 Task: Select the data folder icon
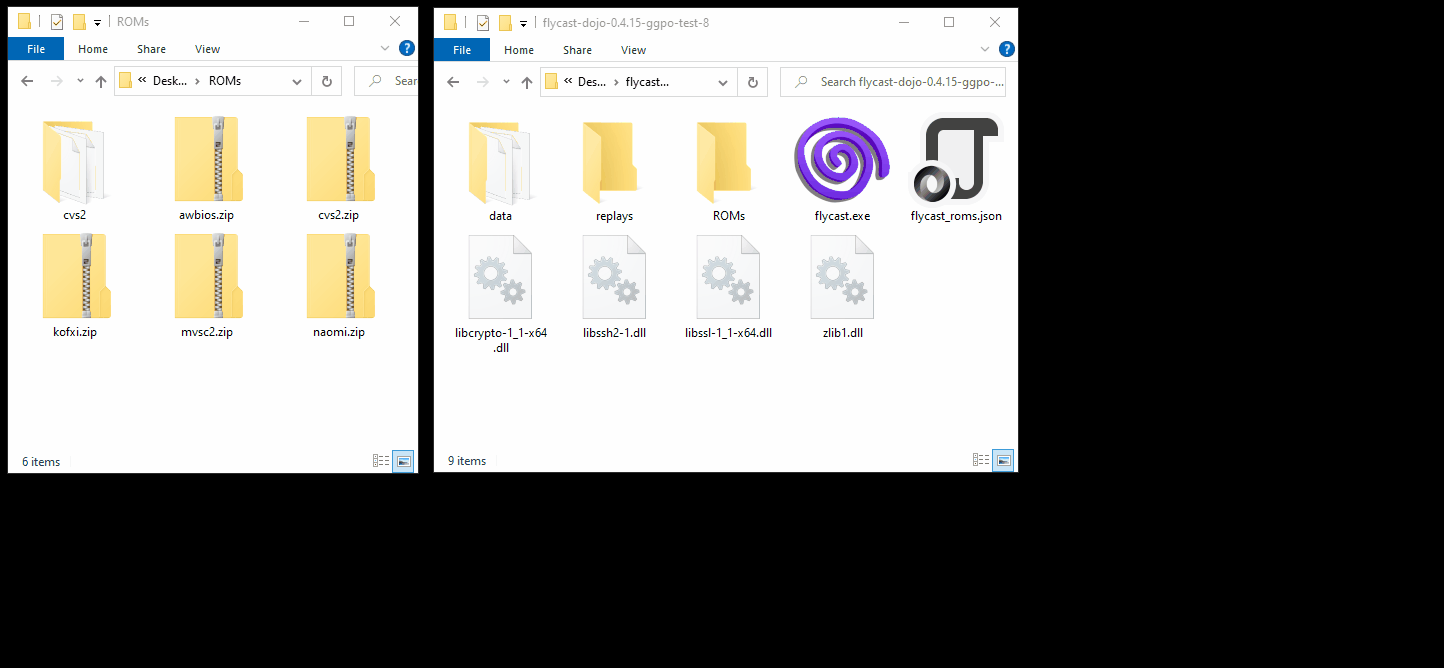(x=500, y=162)
